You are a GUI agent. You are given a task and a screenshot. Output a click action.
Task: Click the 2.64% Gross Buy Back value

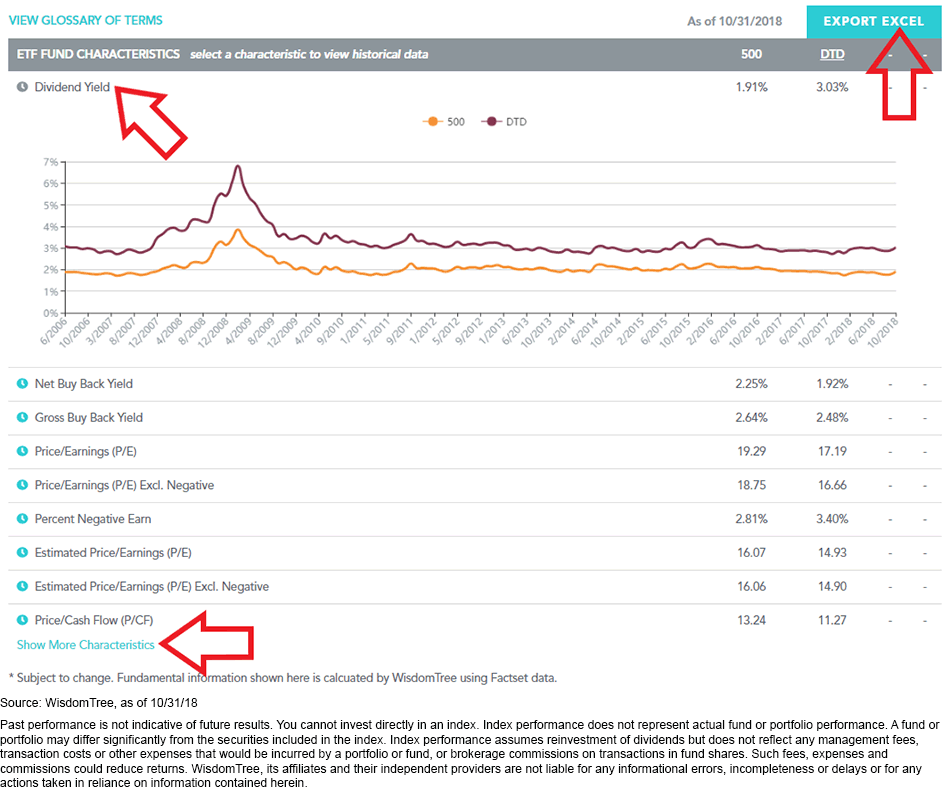pos(751,418)
